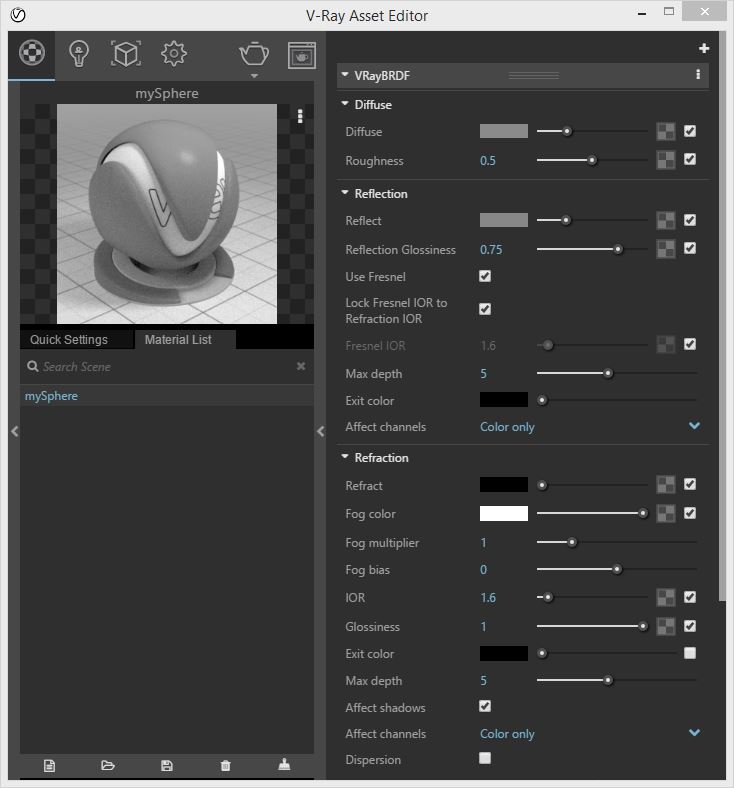Screen dimensions: 734x788
Task: Click the Fog bias value 0
Action: (483, 570)
